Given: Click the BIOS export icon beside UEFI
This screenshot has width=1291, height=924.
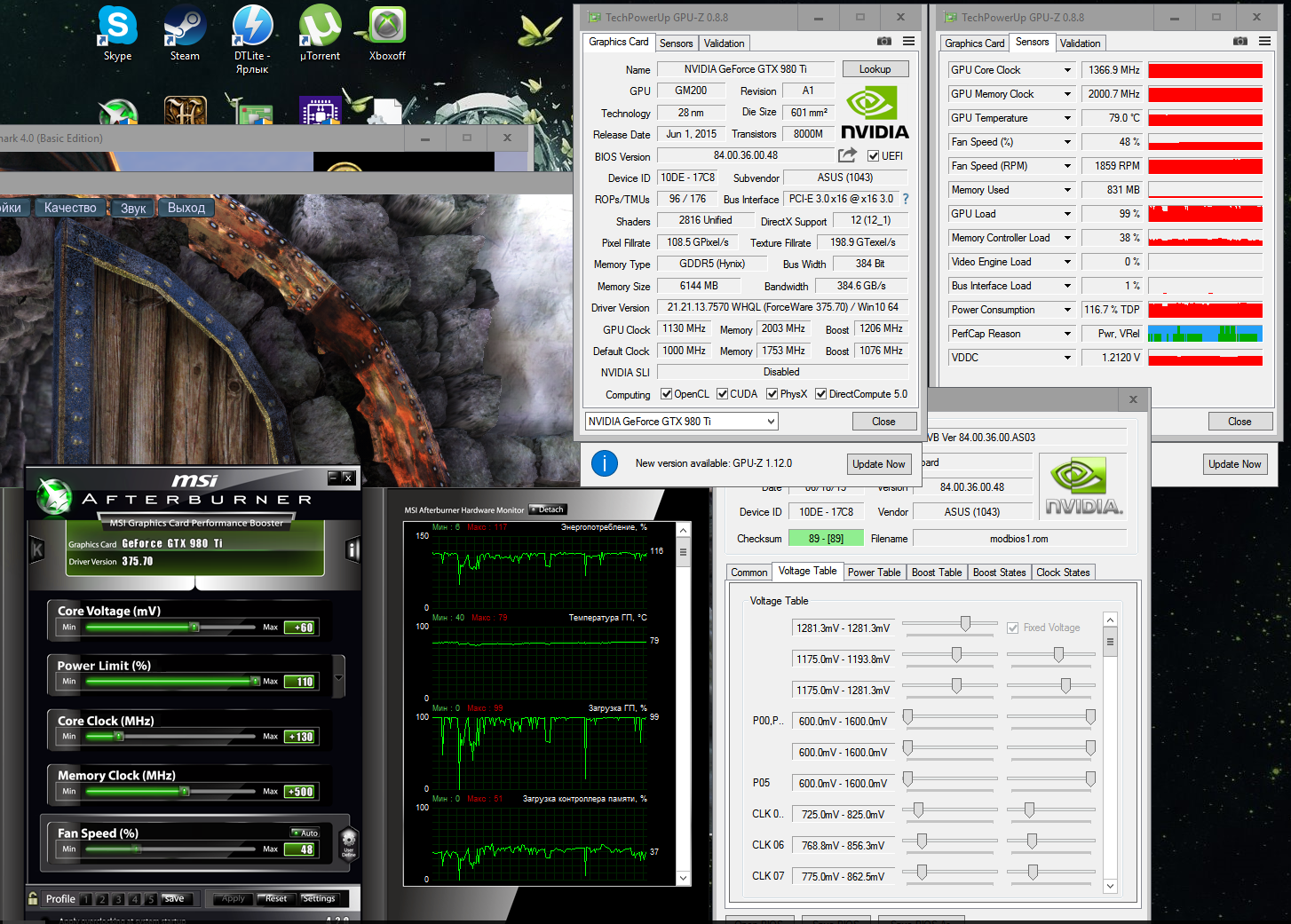Looking at the screenshot, I should (x=847, y=155).
